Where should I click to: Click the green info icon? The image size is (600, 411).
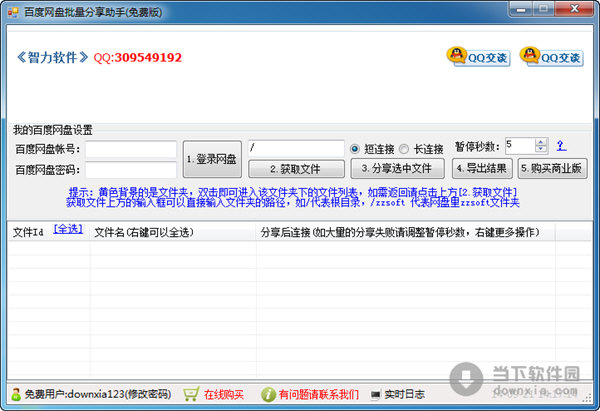click(268, 394)
